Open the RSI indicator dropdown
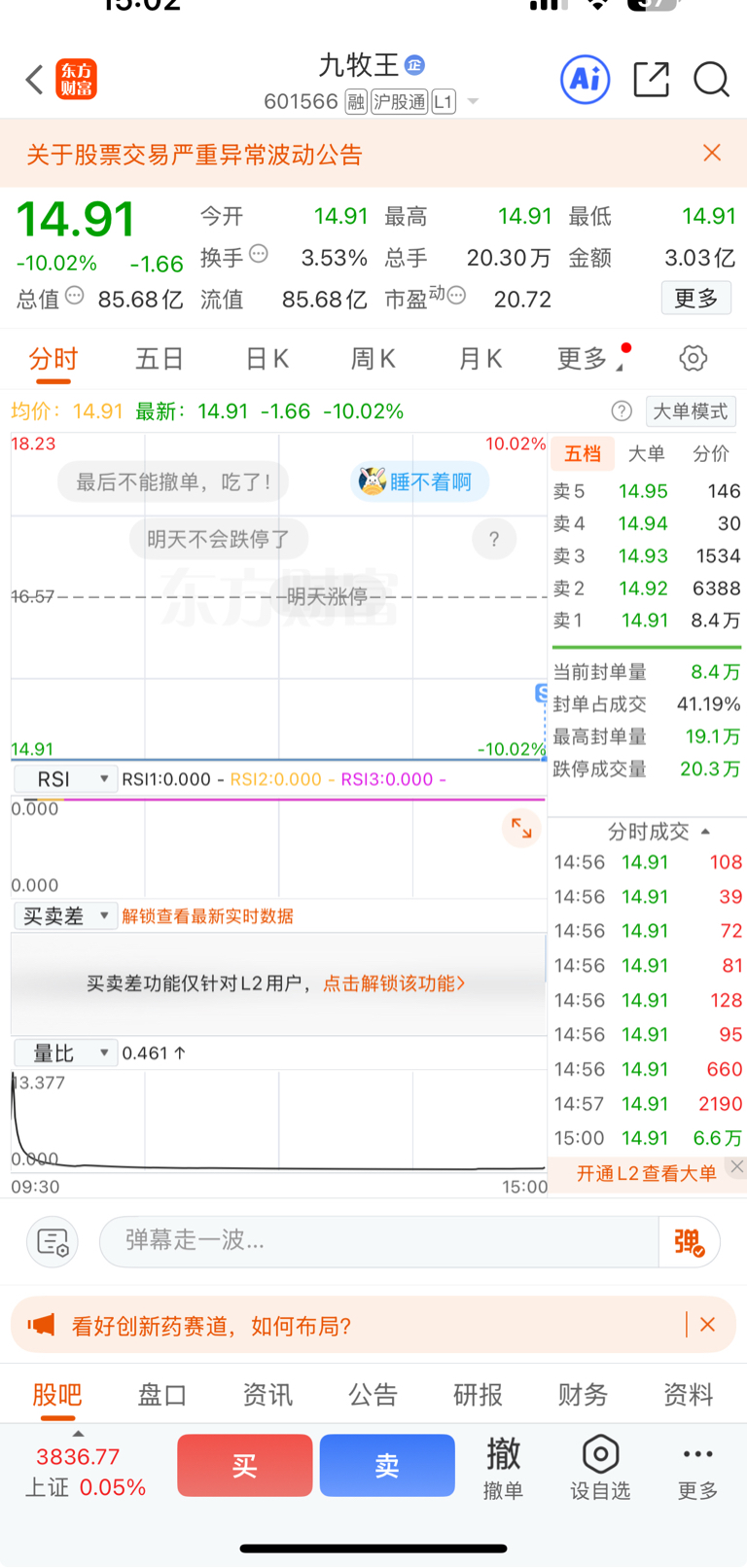 (65, 779)
